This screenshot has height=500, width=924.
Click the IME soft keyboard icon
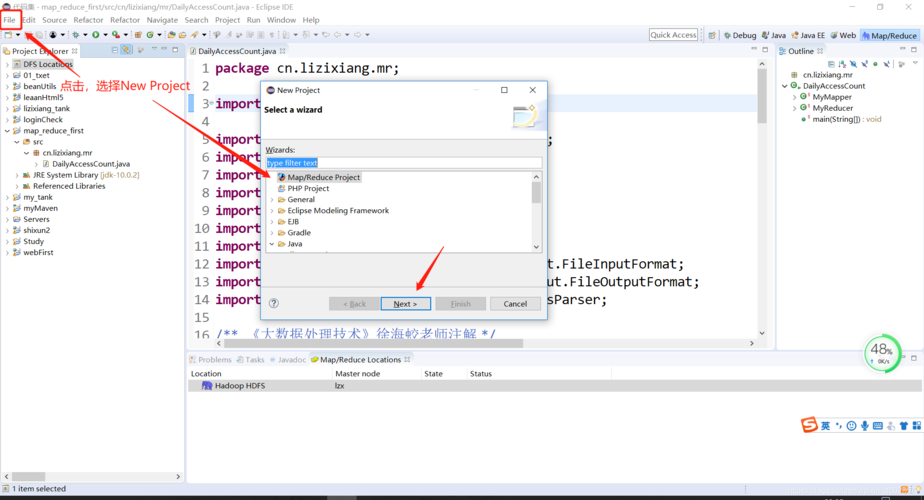tap(877, 426)
